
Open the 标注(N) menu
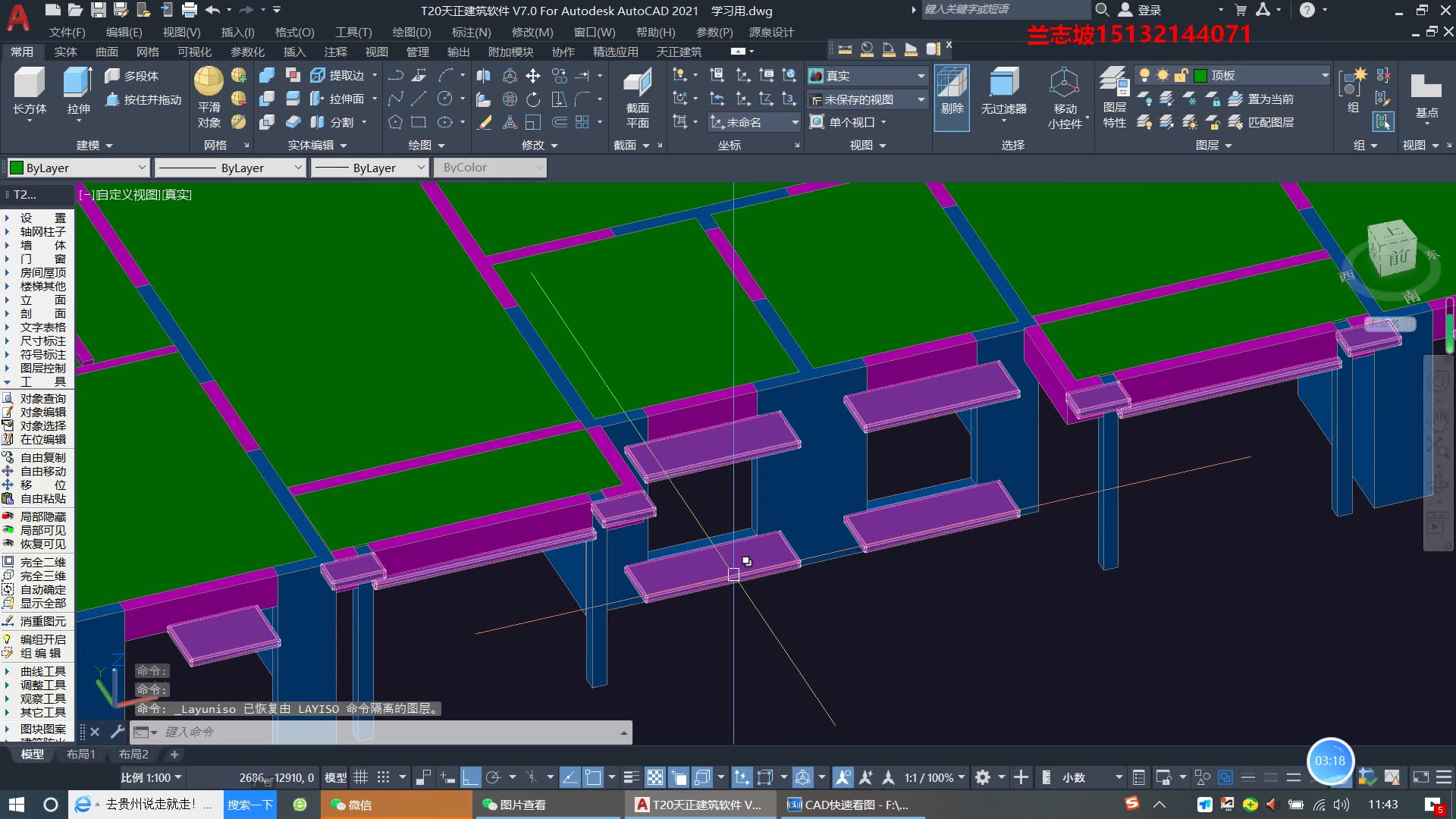[471, 32]
